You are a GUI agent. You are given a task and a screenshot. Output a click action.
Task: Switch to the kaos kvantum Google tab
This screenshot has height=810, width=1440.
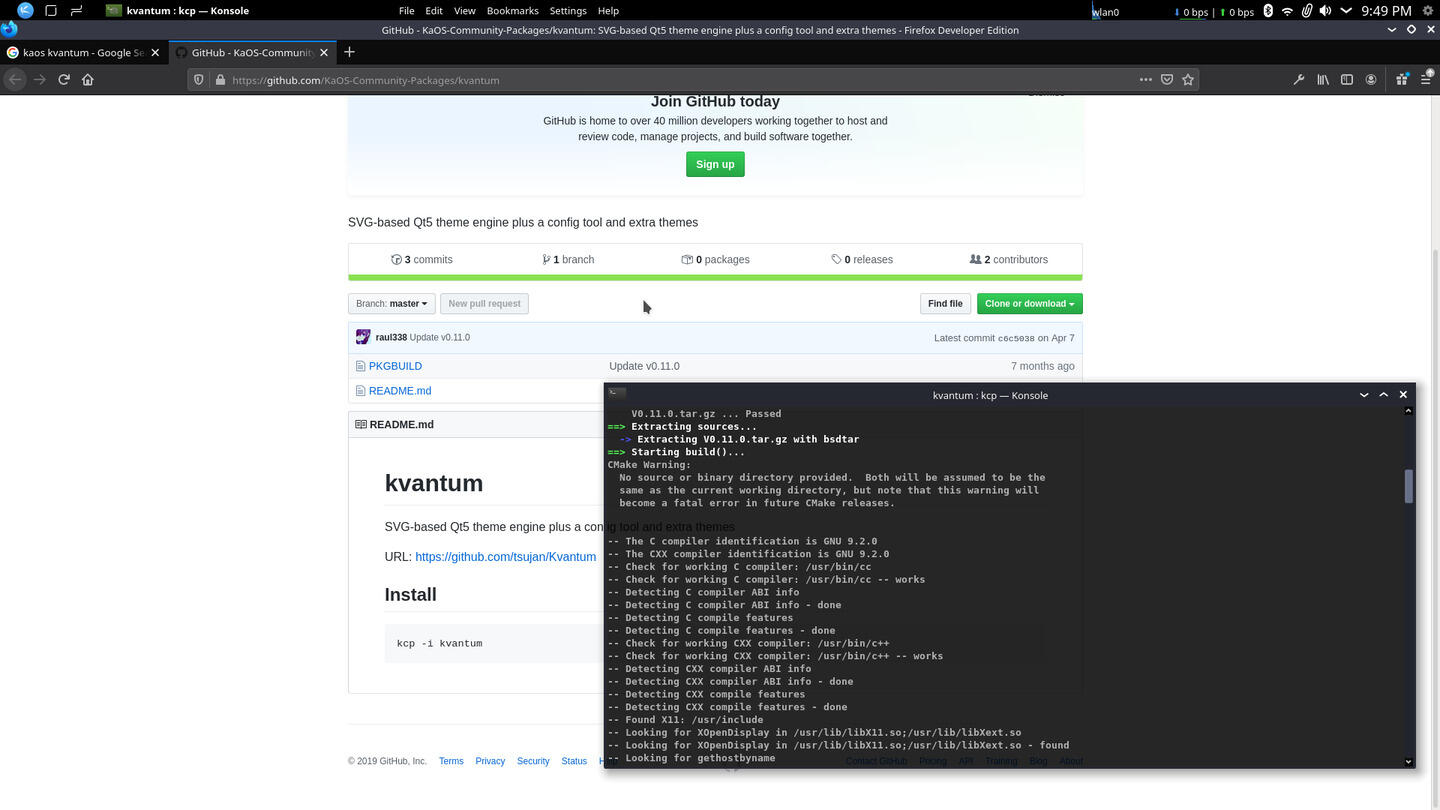pyautogui.click(x=84, y=52)
